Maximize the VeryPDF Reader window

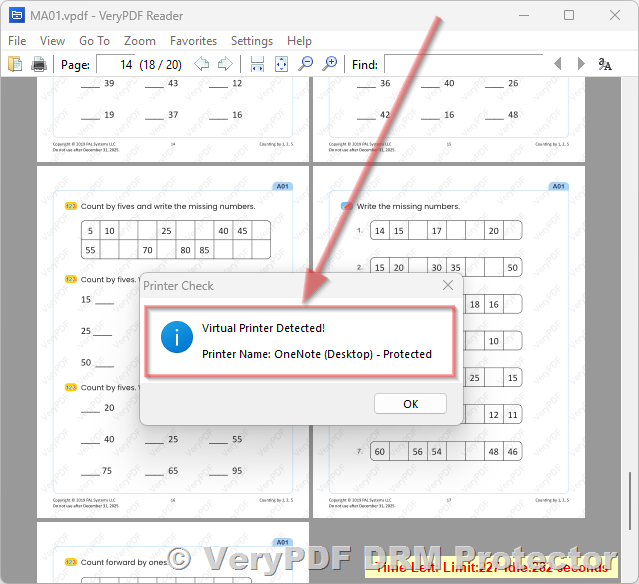(x=569, y=15)
